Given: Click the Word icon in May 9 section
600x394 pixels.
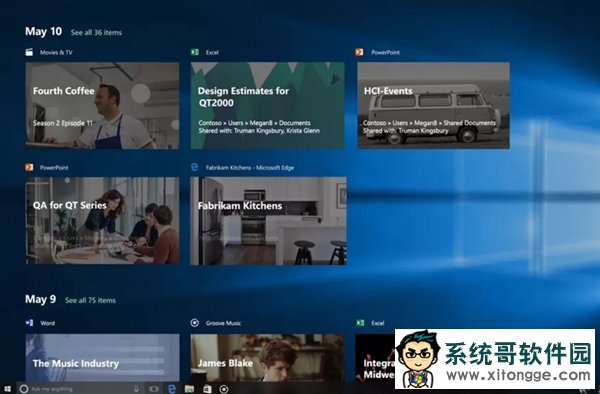Looking at the screenshot, I should click(29, 323).
